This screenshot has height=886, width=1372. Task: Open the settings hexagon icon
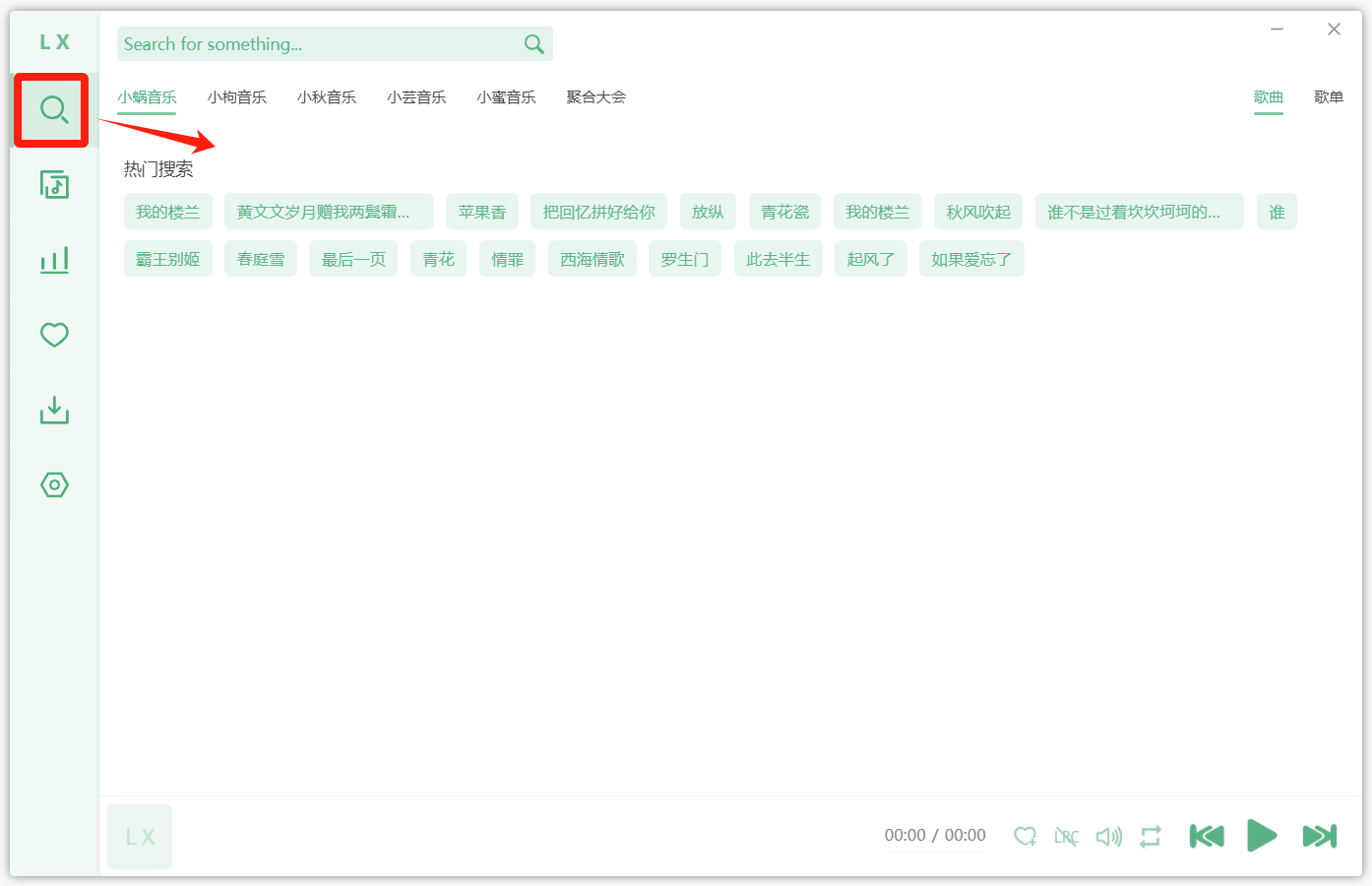tap(53, 484)
